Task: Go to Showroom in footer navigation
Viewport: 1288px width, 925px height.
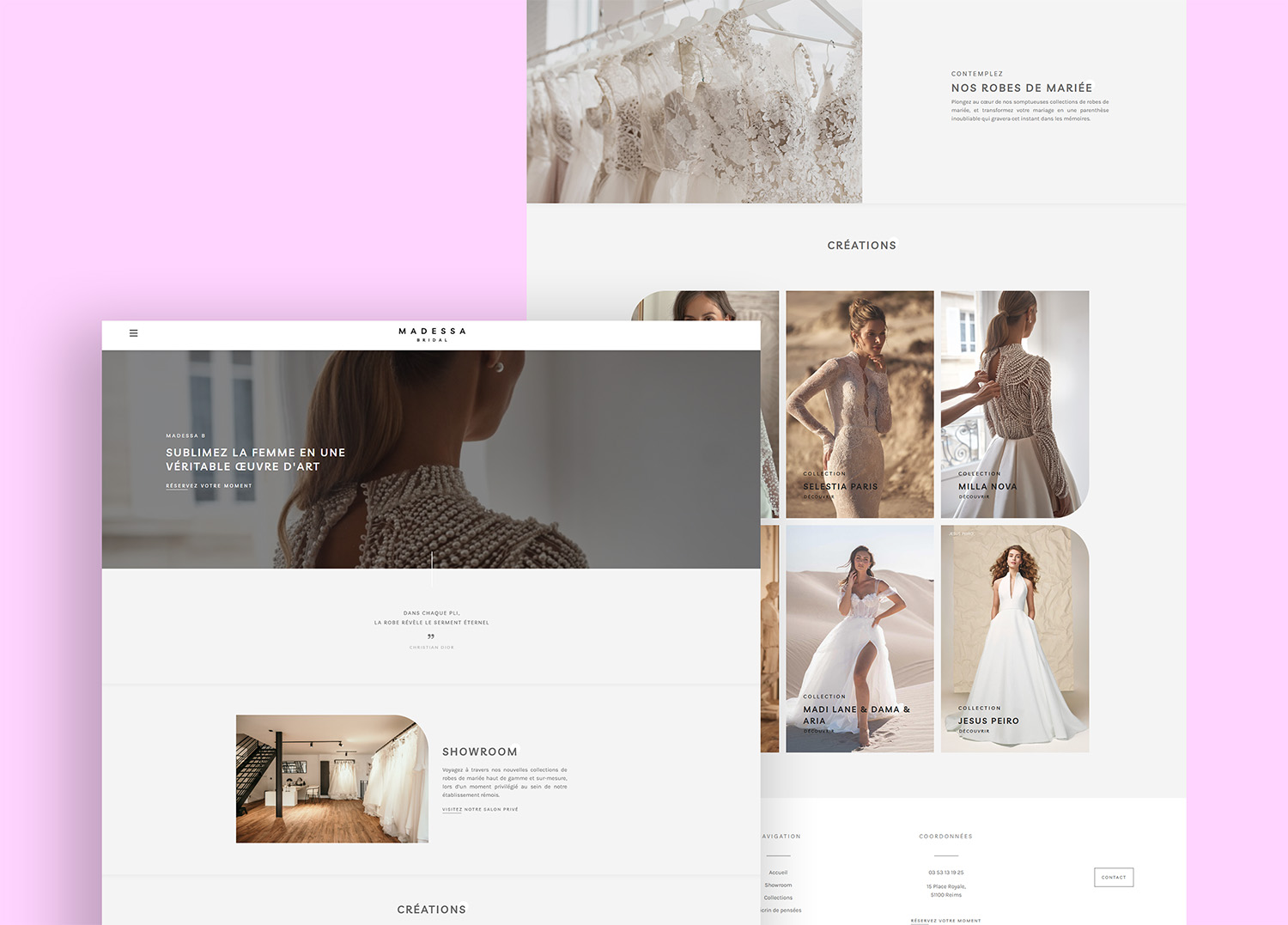Action: pos(778,885)
